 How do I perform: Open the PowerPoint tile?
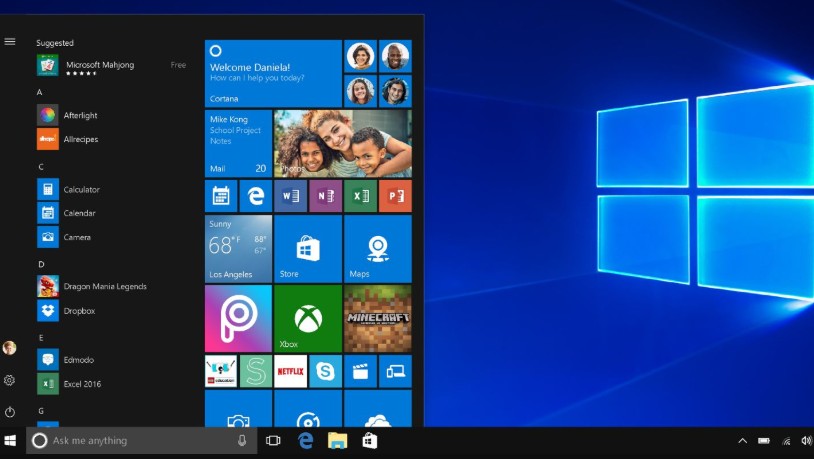[395, 196]
